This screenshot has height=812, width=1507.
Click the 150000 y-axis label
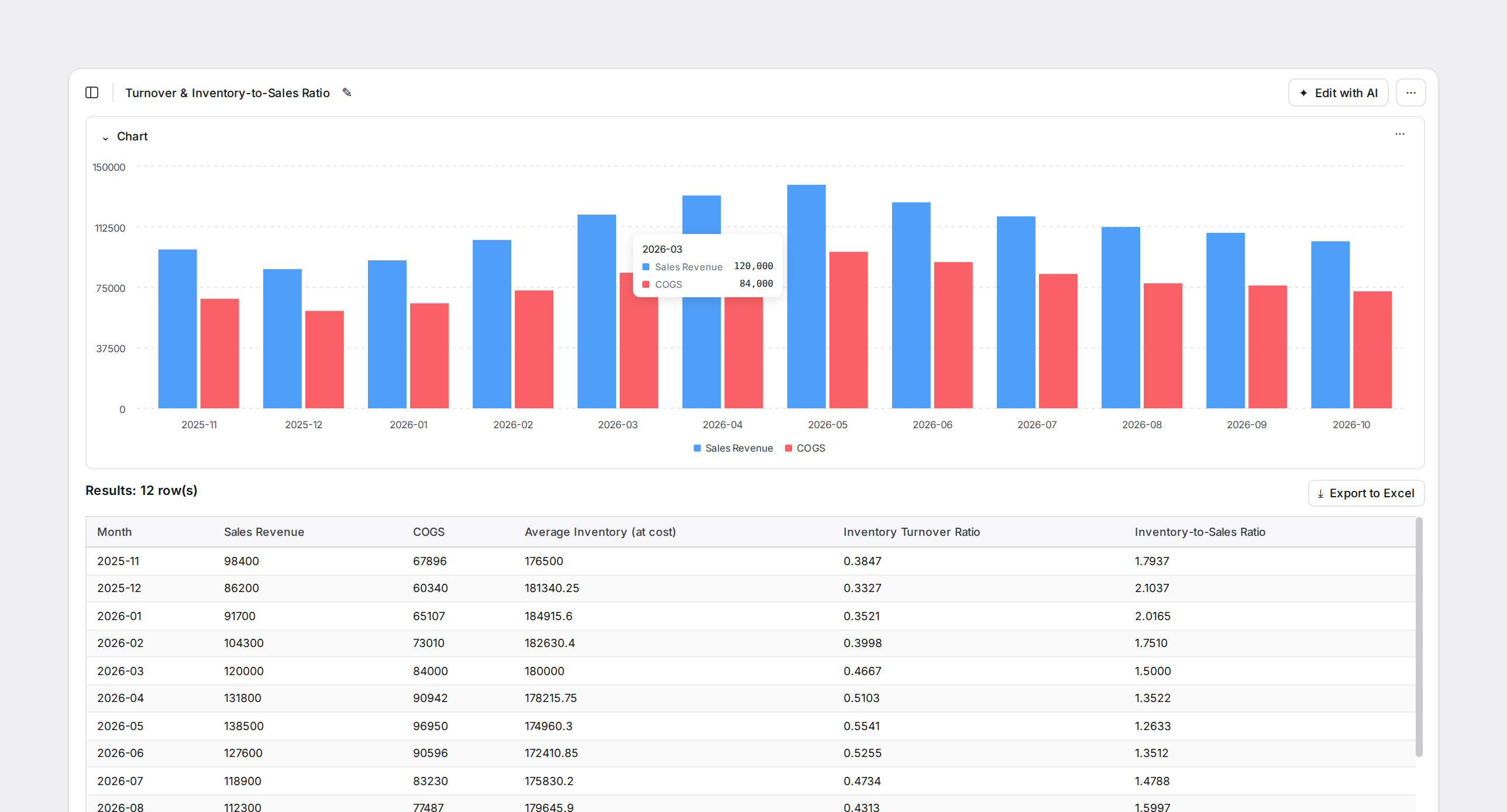click(x=109, y=167)
